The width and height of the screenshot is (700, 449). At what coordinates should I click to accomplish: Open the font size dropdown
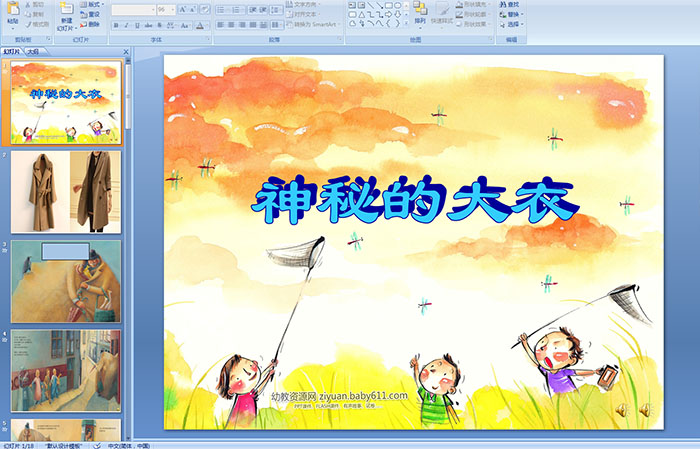[x=173, y=10]
